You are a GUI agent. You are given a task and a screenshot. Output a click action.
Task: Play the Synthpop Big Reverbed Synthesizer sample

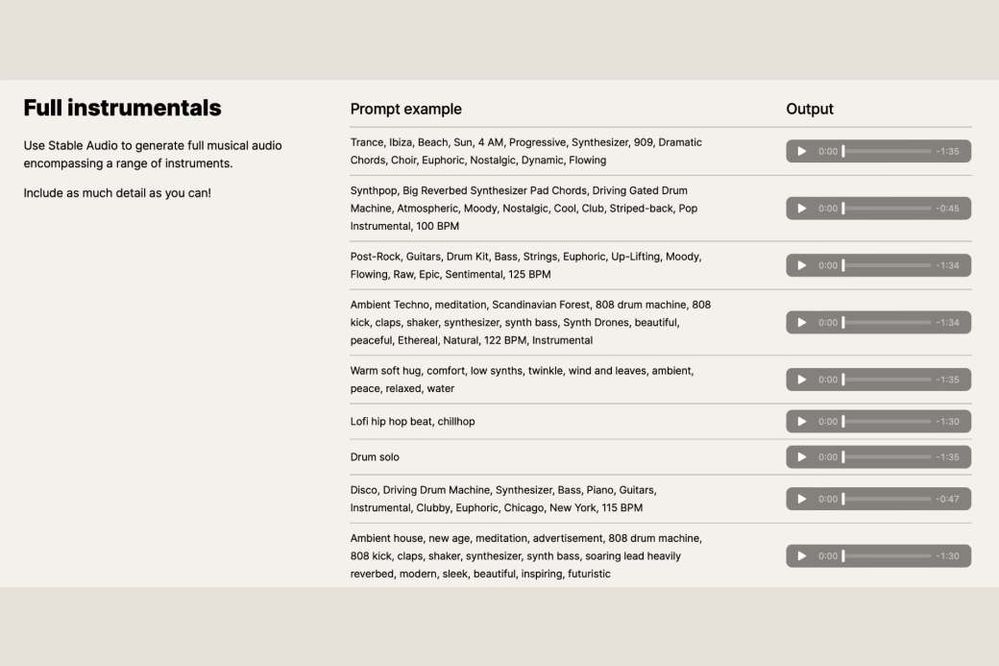pyautogui.click(x=801, y=208)
